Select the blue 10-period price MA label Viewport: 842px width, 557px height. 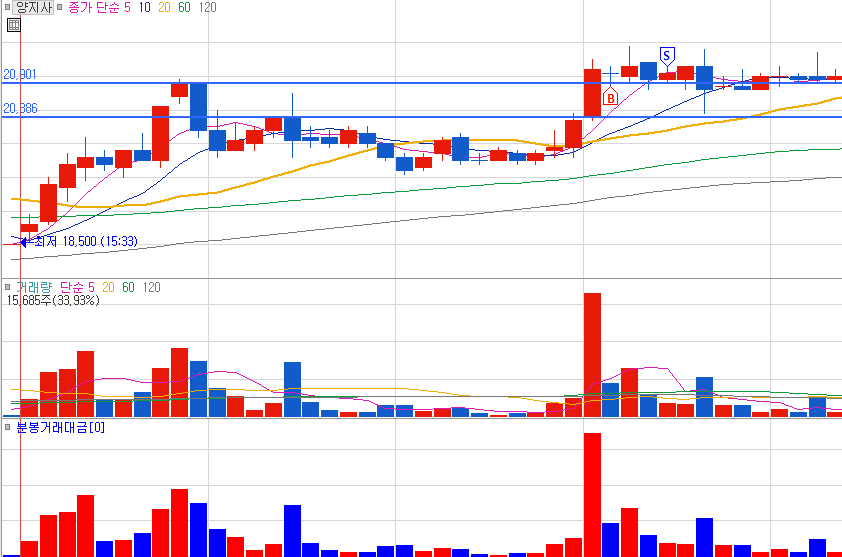(144, 8)
